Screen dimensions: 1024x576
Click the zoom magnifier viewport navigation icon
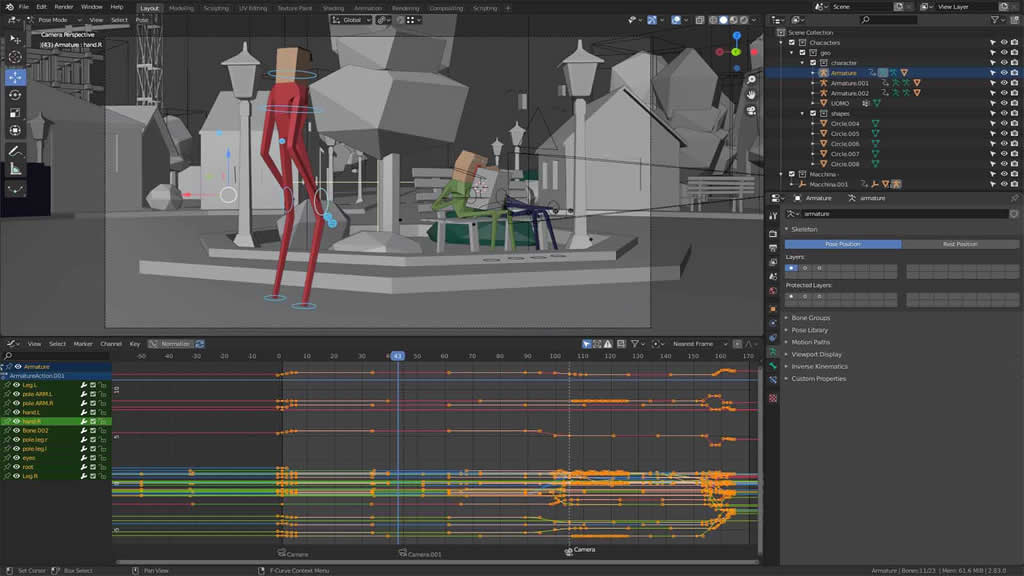pos(752,79)
